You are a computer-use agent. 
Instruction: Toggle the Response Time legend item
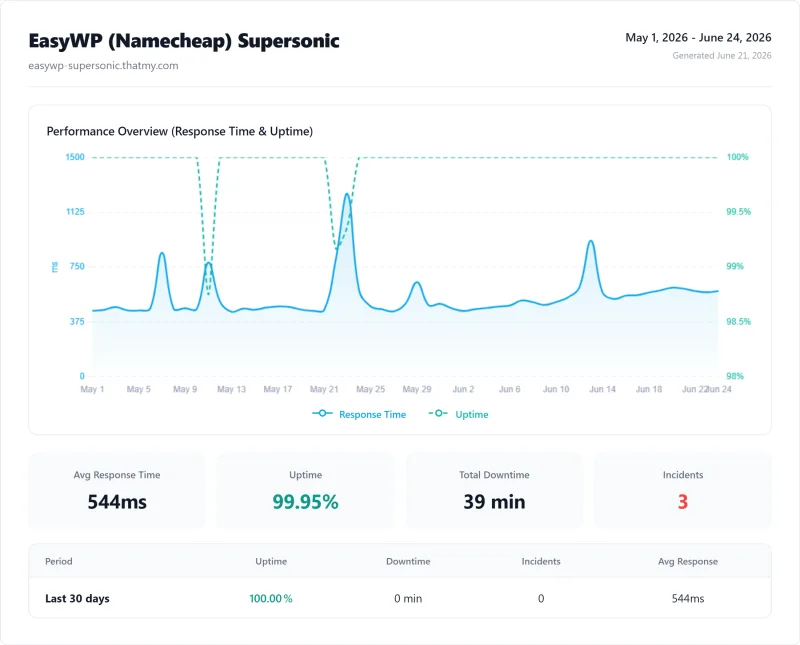tap(359, 414)
